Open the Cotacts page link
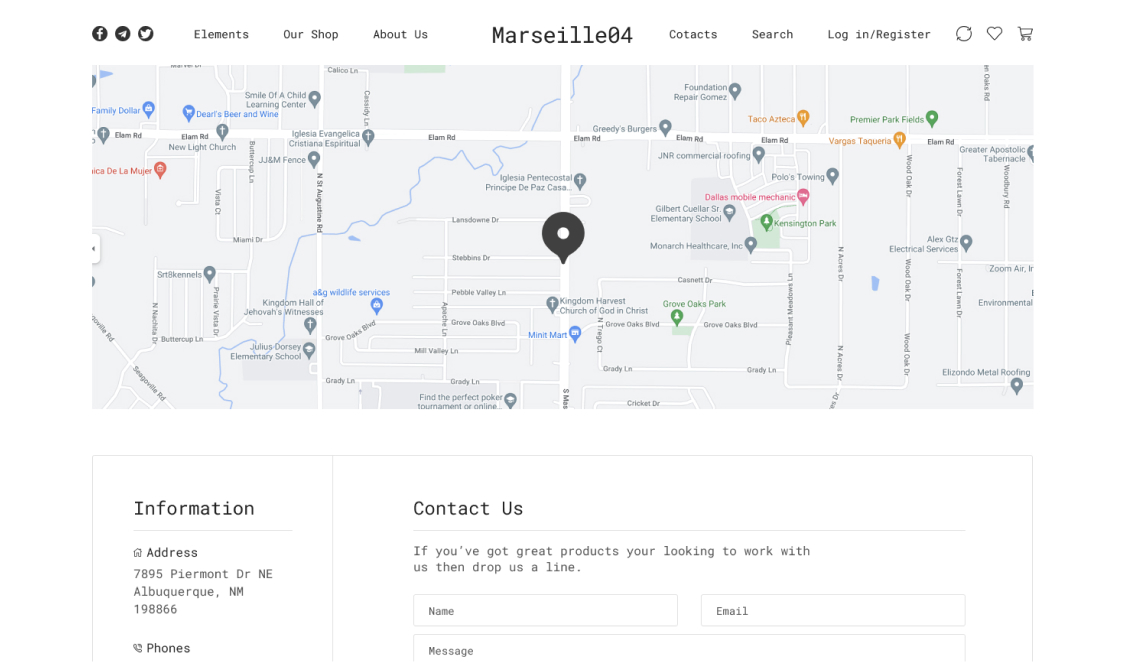The width and height of the screenshot is (1125, 662). click(x=693, y=34)
